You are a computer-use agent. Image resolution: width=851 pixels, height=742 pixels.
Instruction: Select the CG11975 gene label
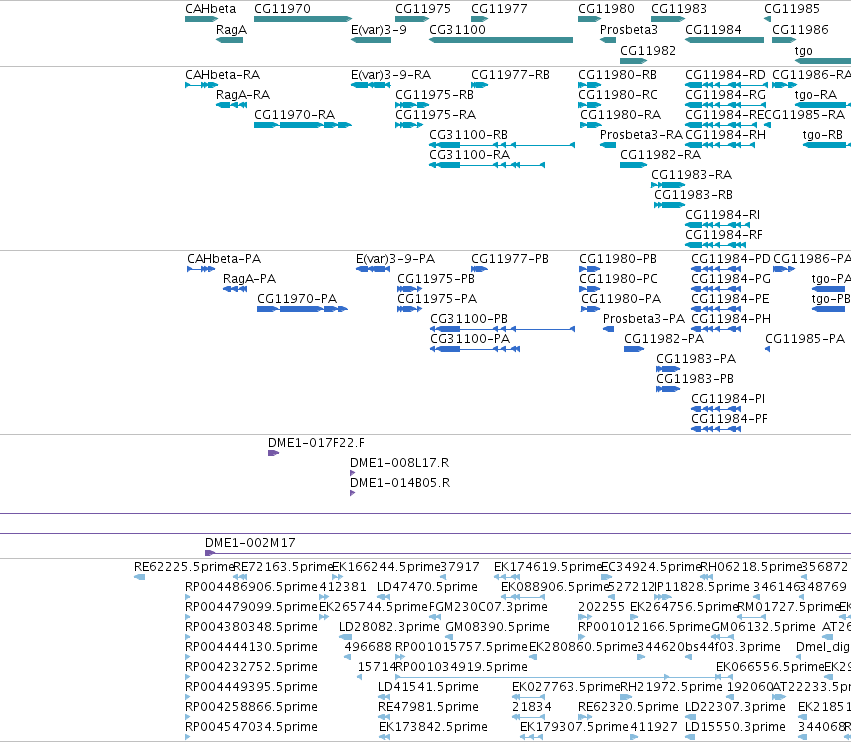coord(423,9)
